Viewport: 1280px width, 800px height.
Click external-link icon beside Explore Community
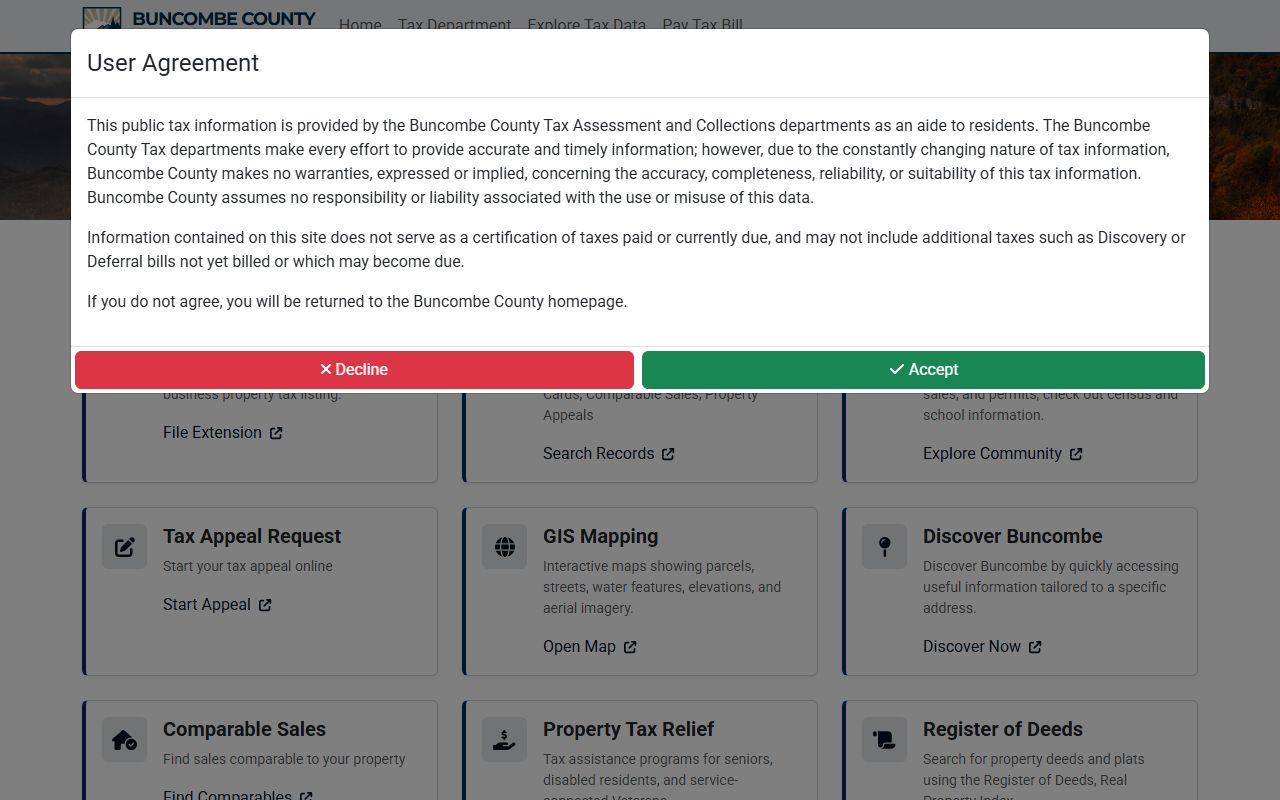[1076, 454]
